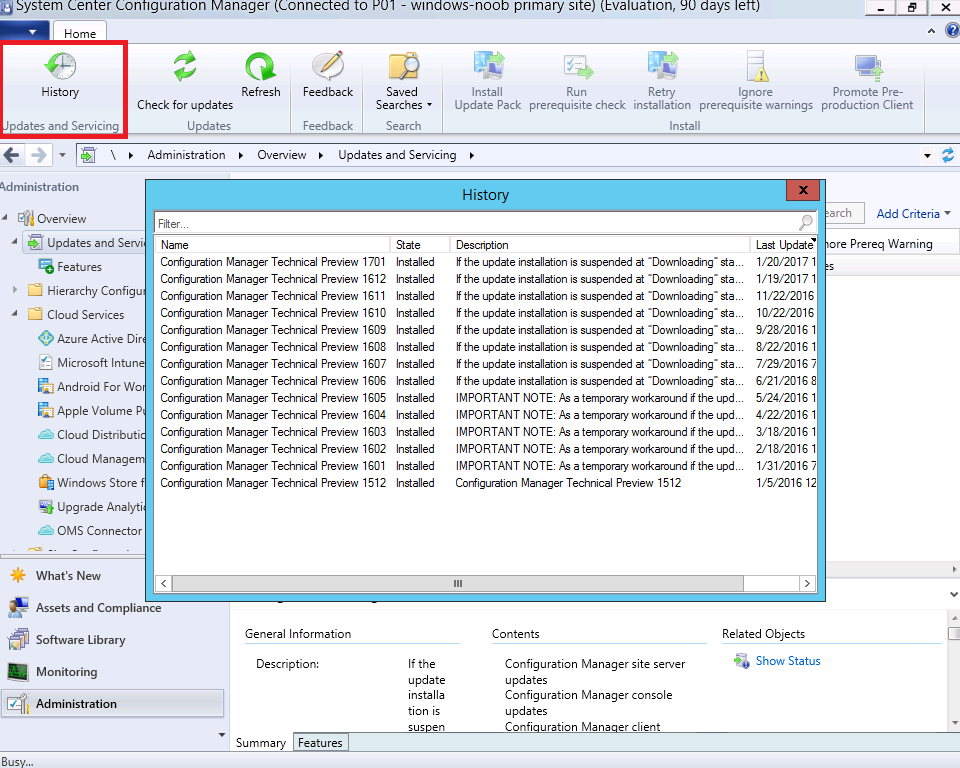Open What's New workspace
Viewport: 960px width, 768px height.
coord(68,576)
